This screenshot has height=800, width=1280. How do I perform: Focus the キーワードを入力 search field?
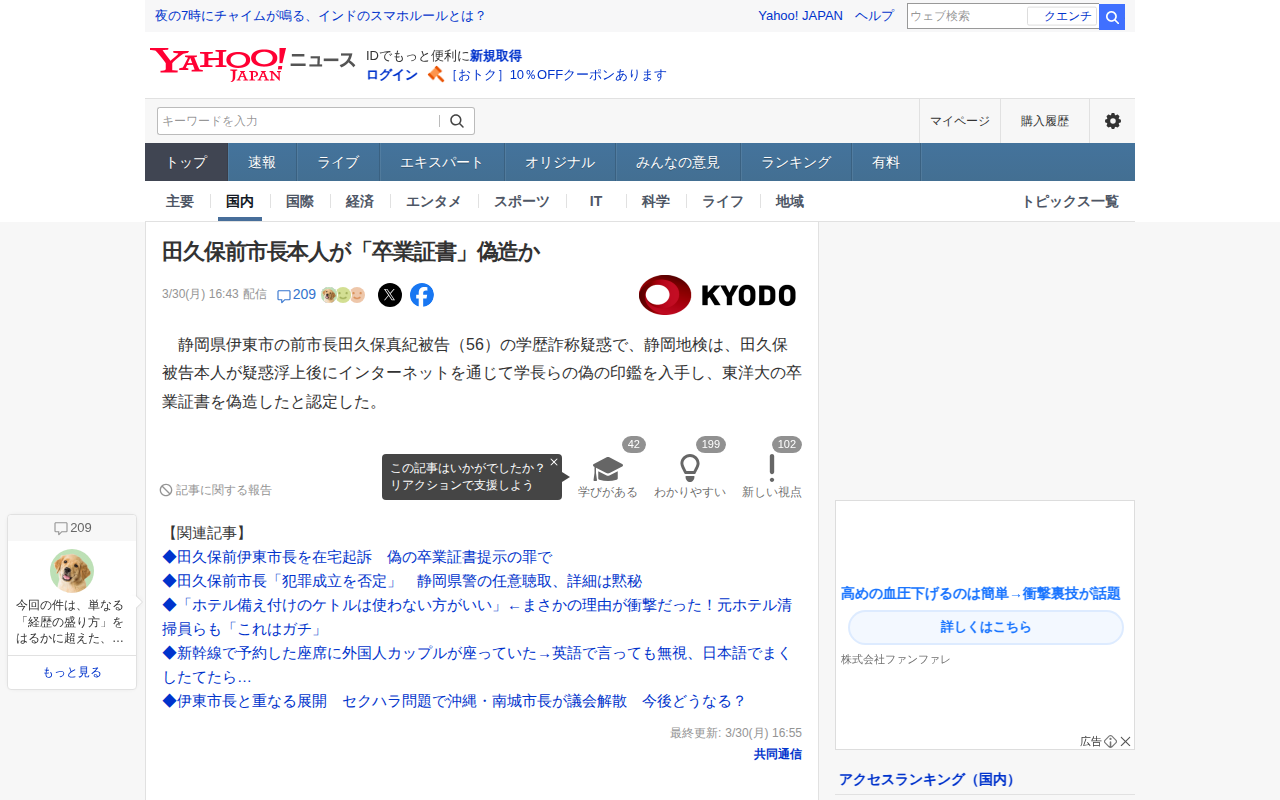(297, 121)
